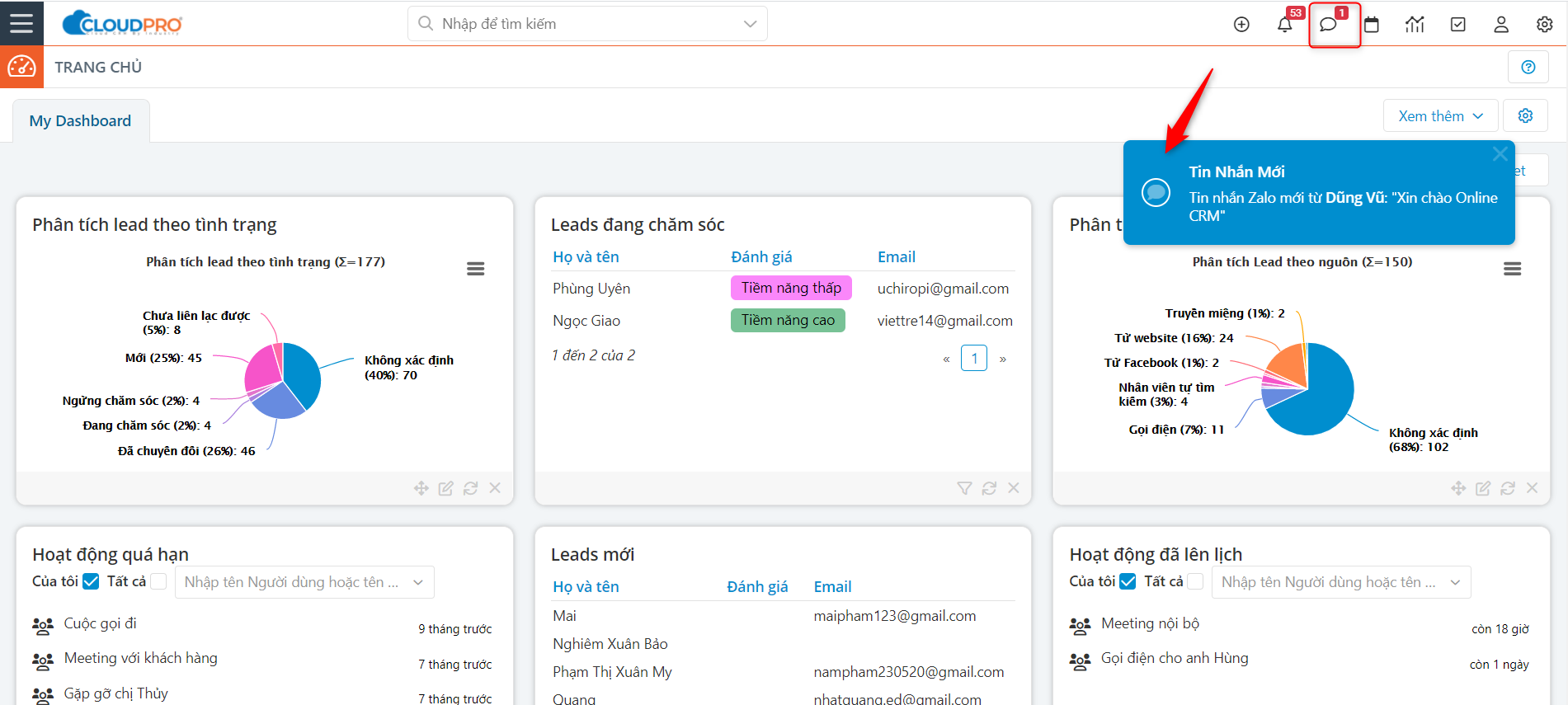Open scheduled activity Gọi điện cho anh Hùng
This screenshot has width=1568, height=705.
[1175, 658]
